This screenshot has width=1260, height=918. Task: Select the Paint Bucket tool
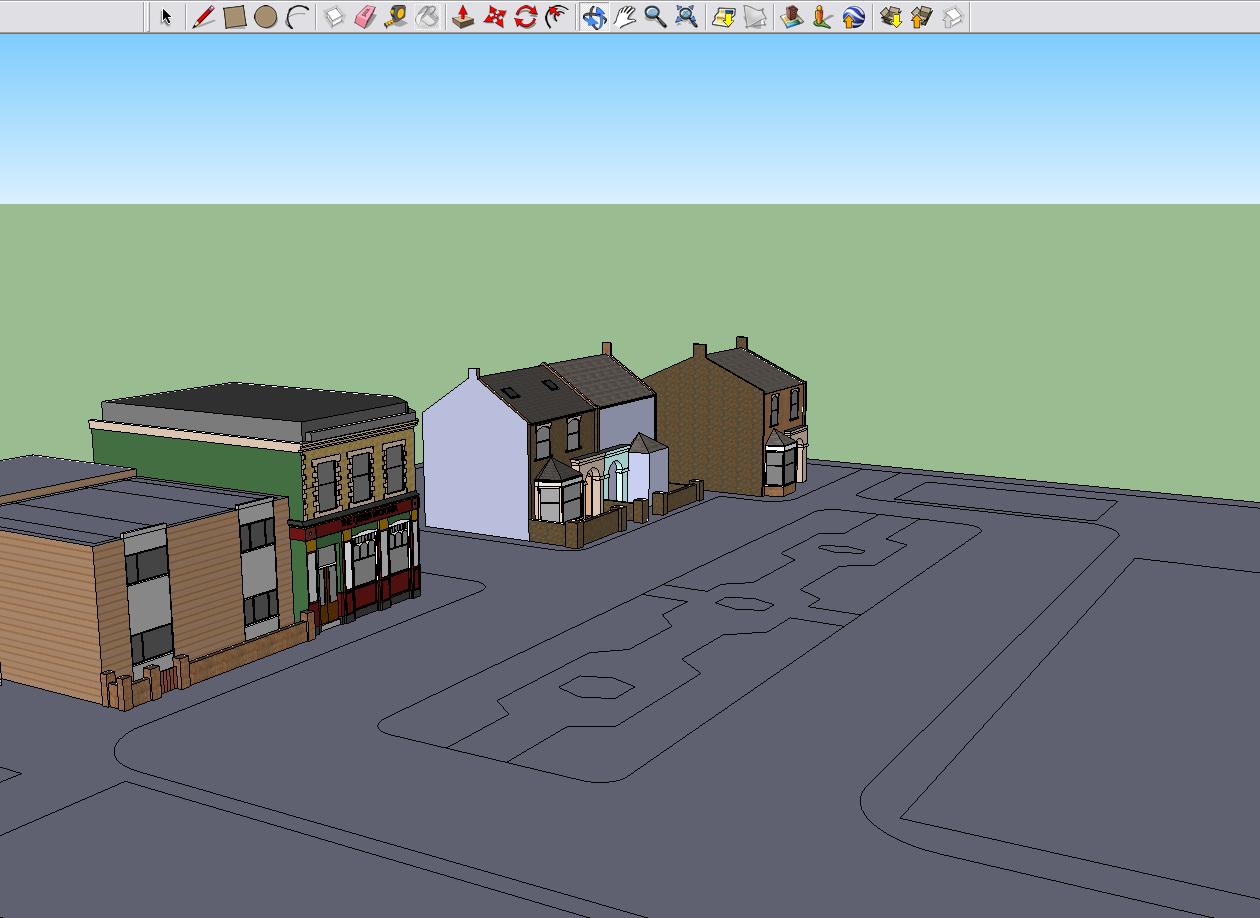click(427, 17)
